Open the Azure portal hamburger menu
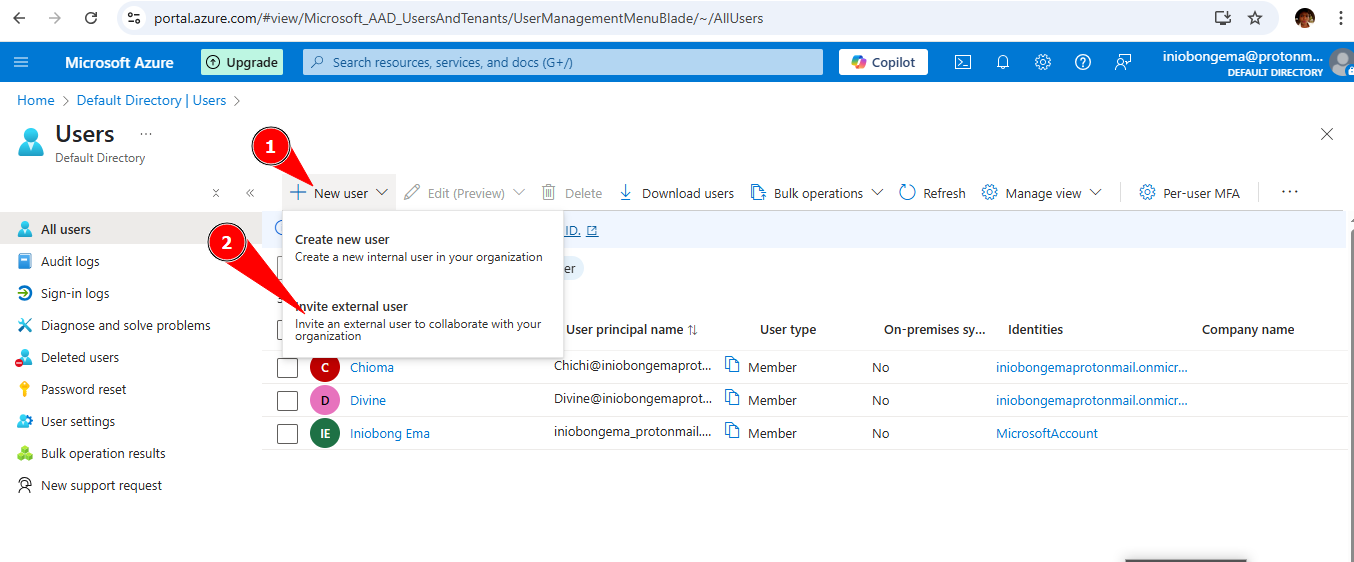Screen dimensions: 1354x562 (x=21, y=62)
